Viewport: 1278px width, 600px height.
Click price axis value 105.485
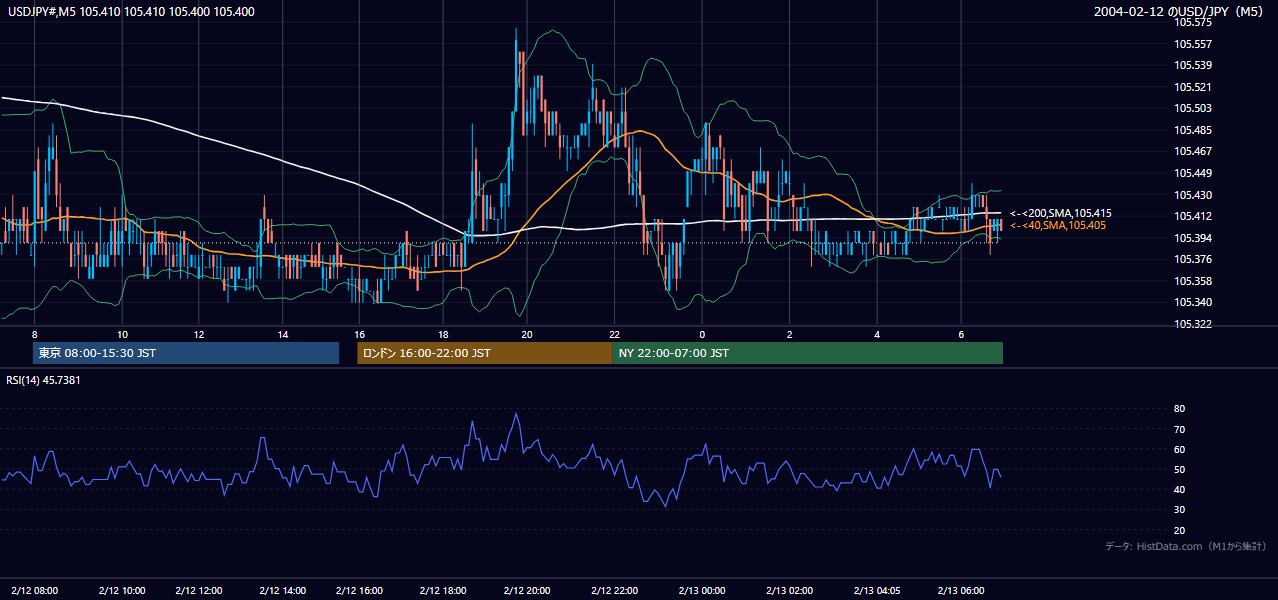tap(1192, 130)
